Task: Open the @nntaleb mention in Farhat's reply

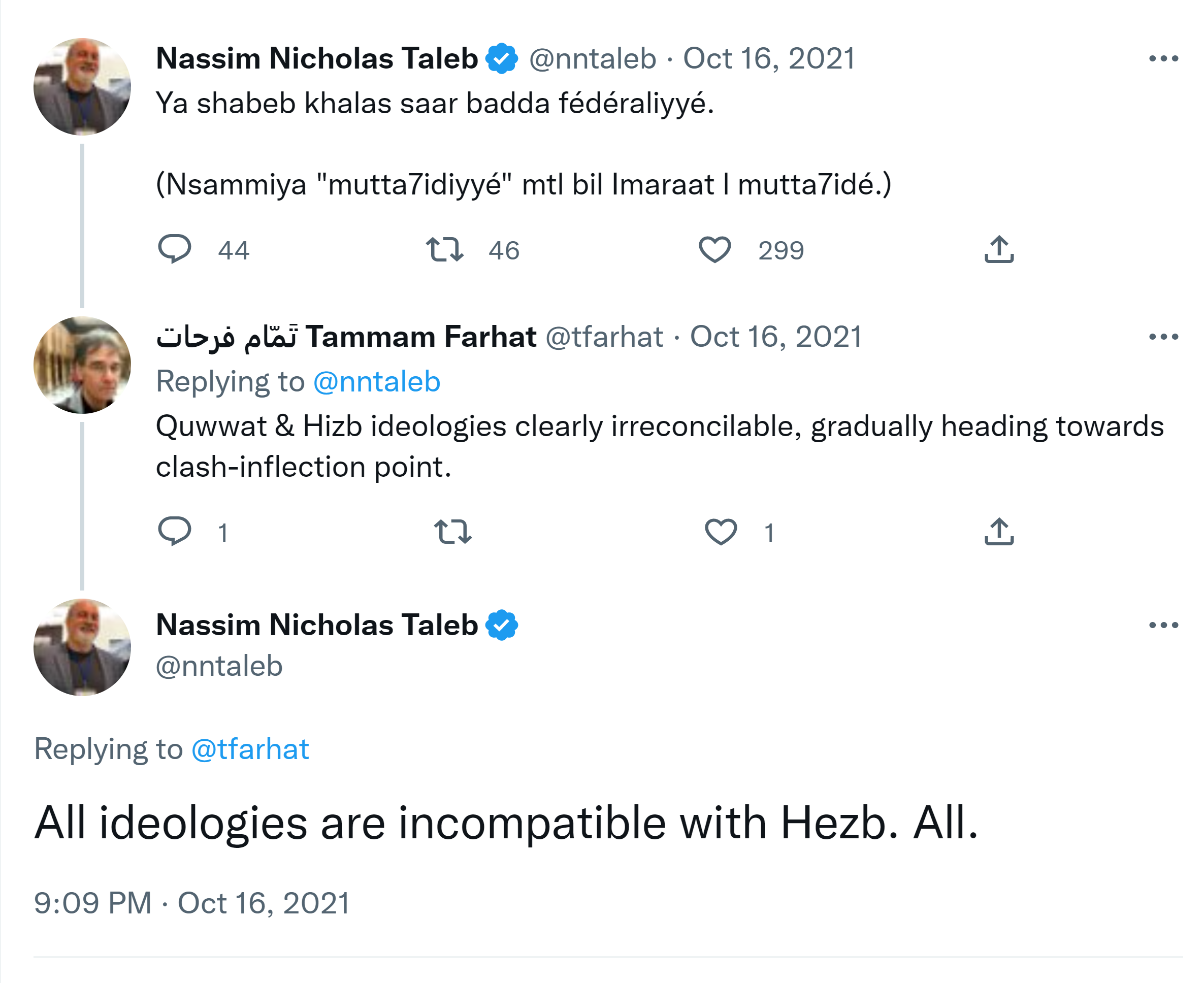Action: point(377,382)
